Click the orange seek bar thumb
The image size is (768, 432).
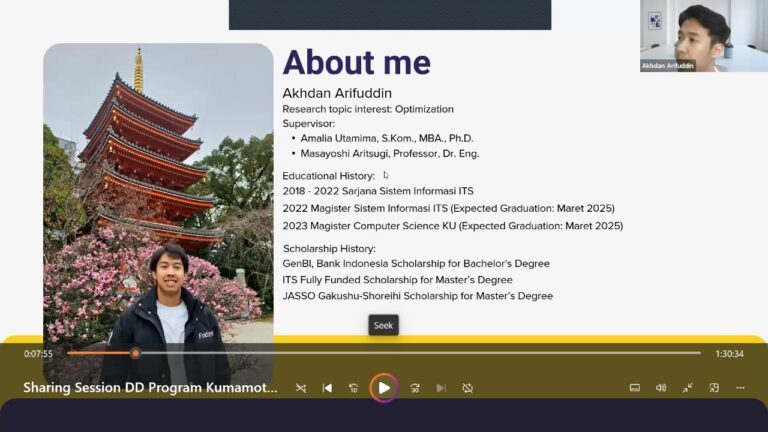pyautogui.click(x=135, y=353)
